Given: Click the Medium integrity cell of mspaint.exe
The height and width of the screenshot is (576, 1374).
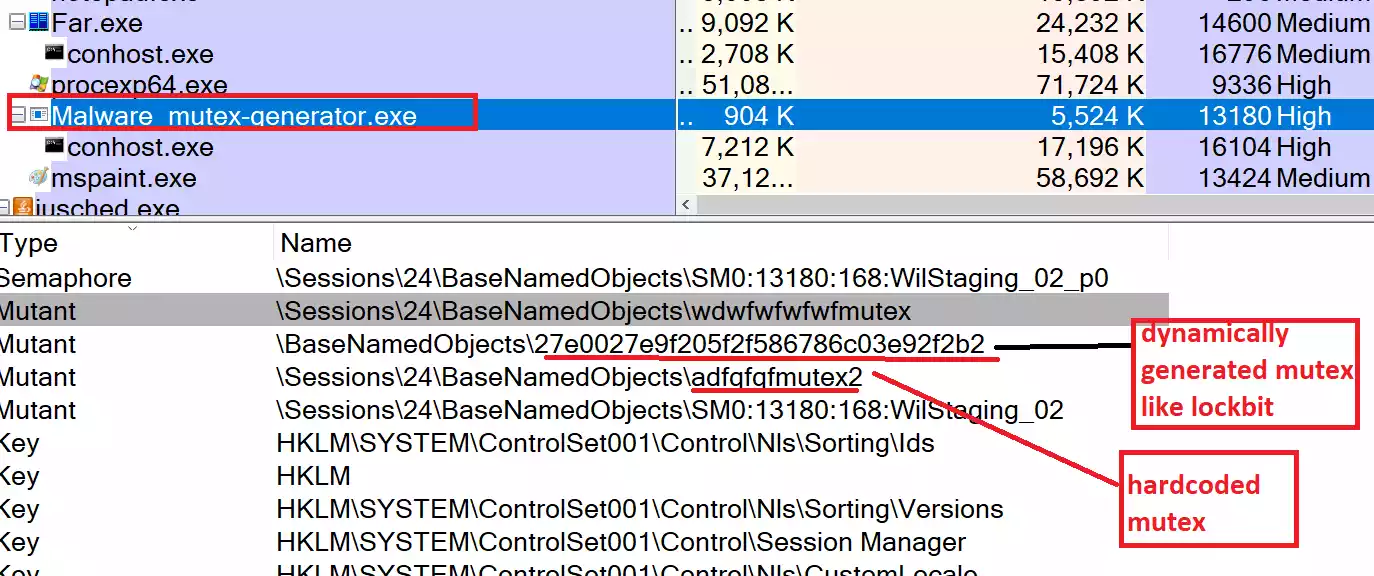Looking at the screenshot, I should tap(1323, 178).
